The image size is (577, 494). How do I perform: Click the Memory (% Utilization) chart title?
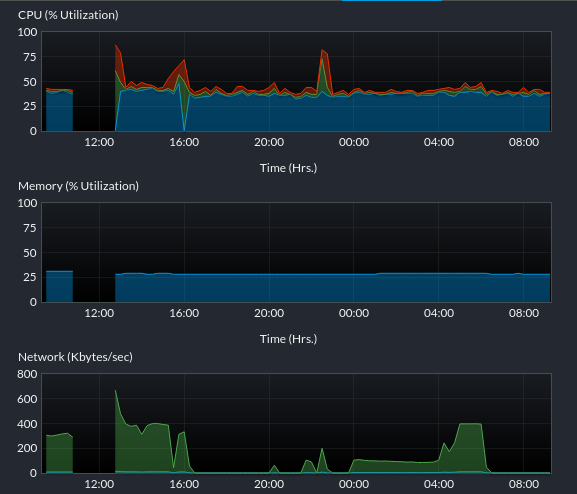coord(78,186)
